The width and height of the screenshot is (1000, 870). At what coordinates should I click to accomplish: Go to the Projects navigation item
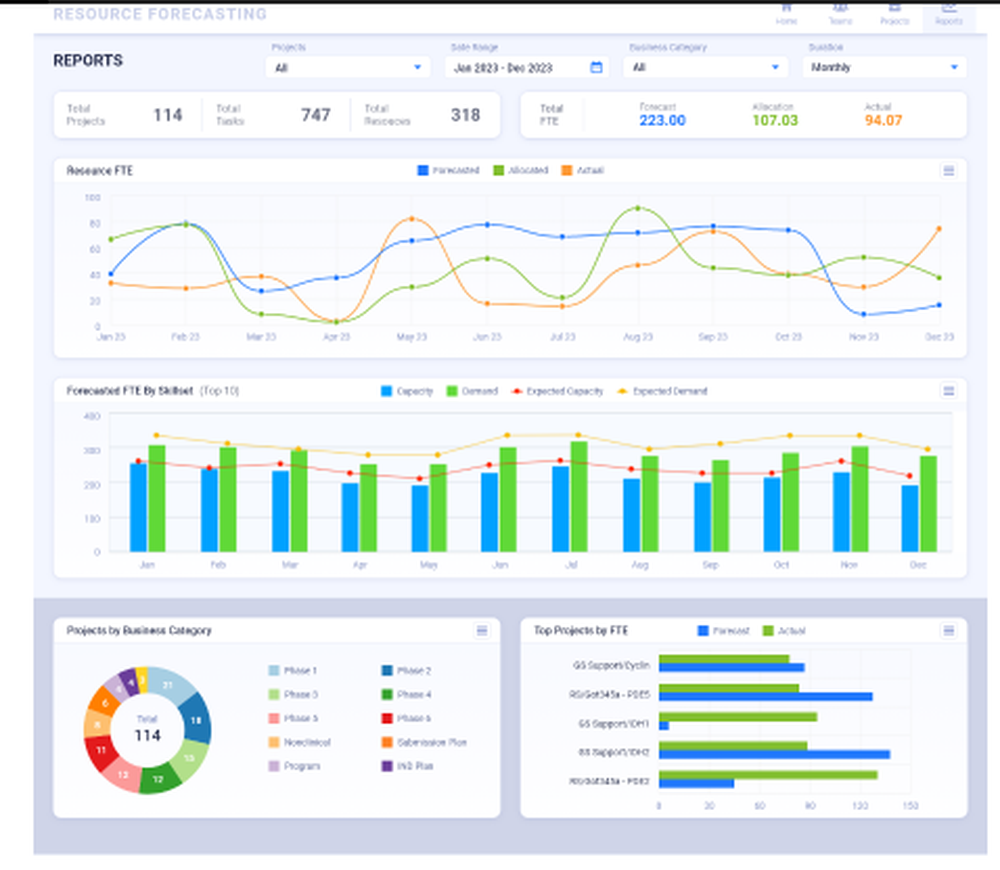coord(895,14)
